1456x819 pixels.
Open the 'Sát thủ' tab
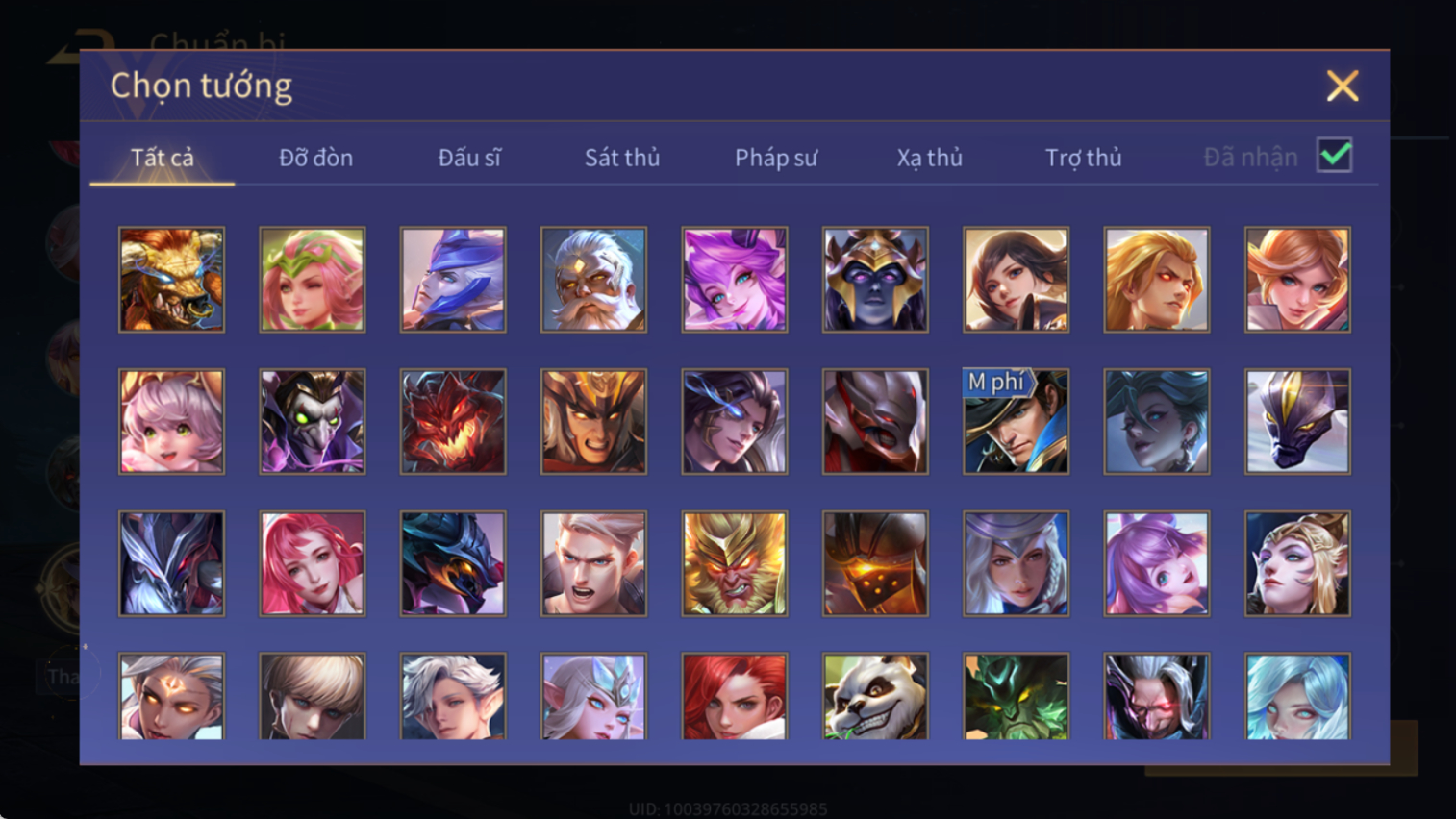(x=622, y=158)
